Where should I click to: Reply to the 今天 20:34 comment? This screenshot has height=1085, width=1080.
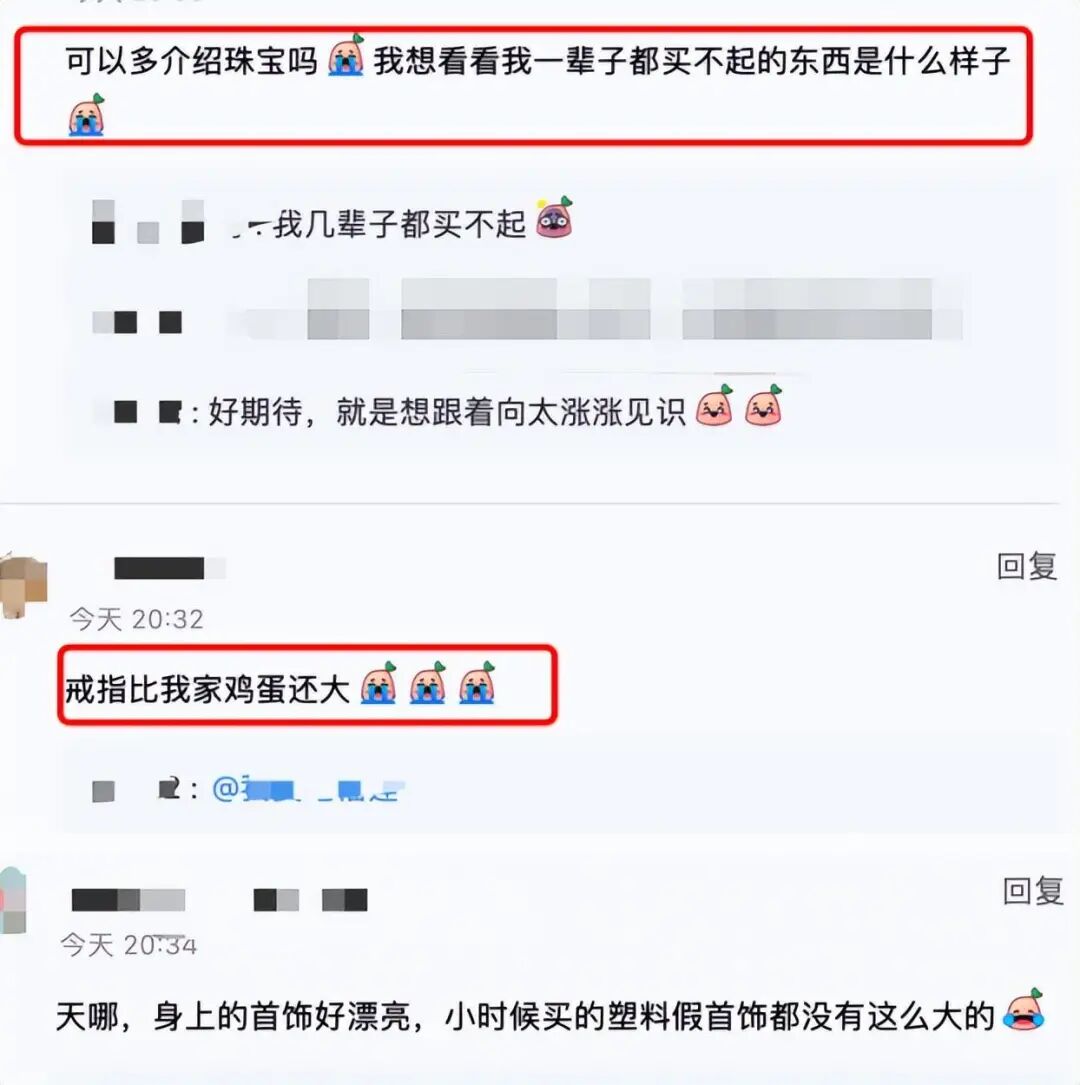coord(1034,891)
